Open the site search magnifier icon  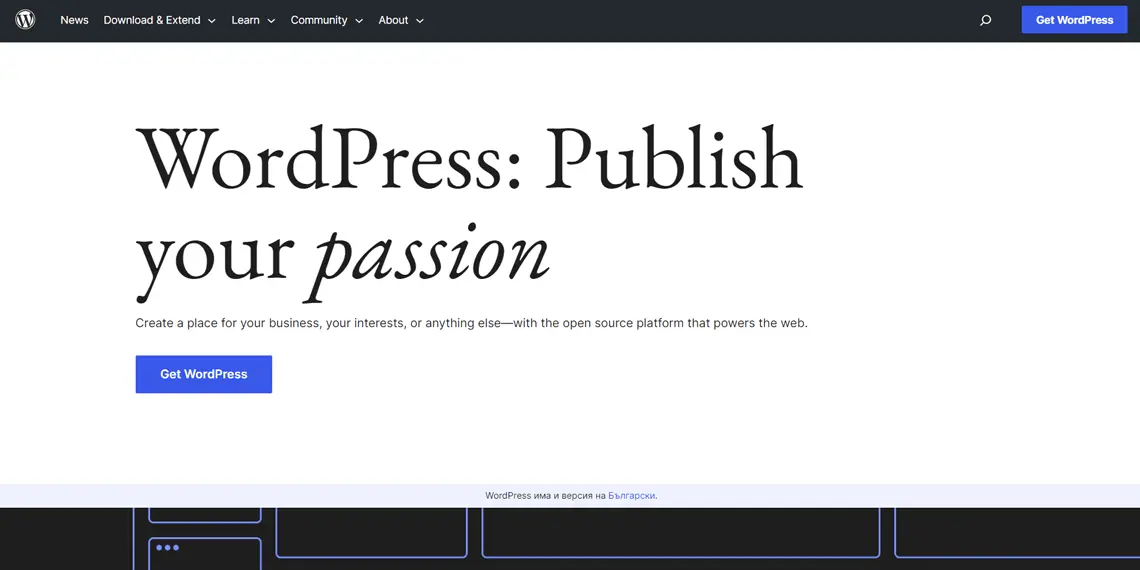[985, 20]
